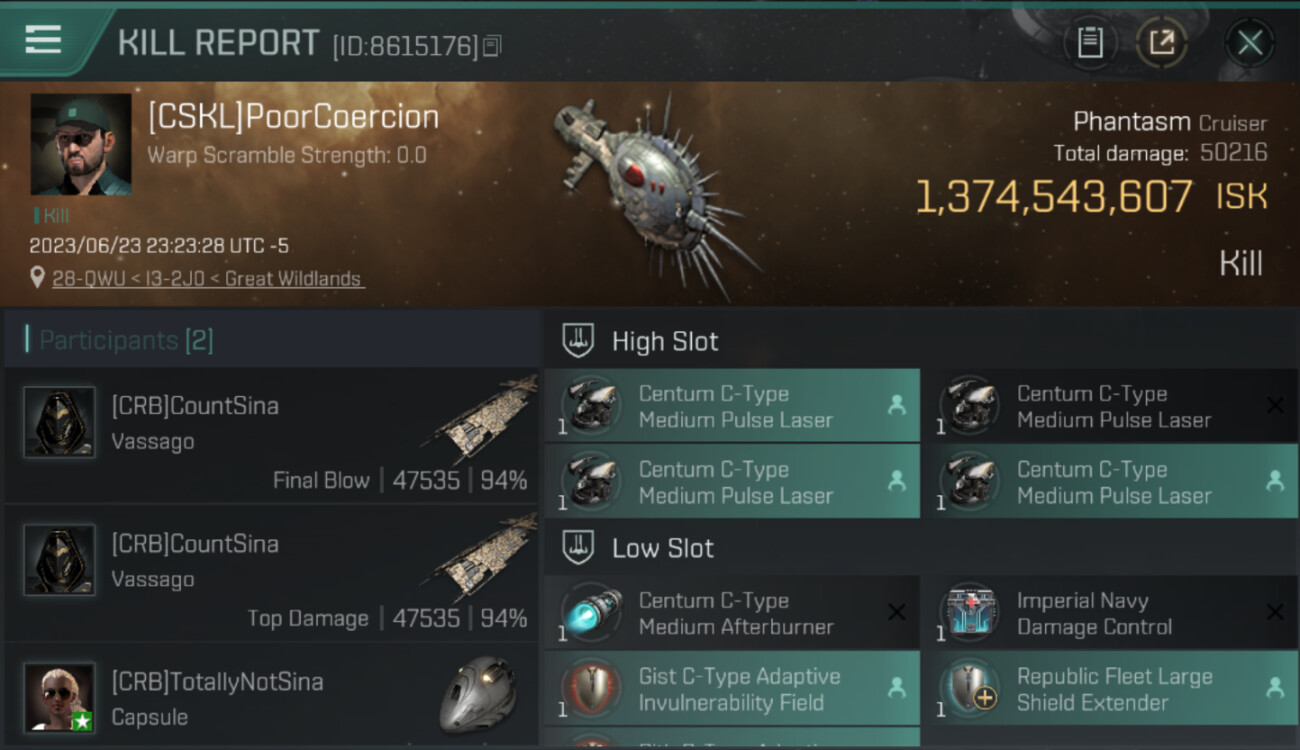
Task: Select the Participants tab header
Action: pyautogui.click(x=126, y=340)
